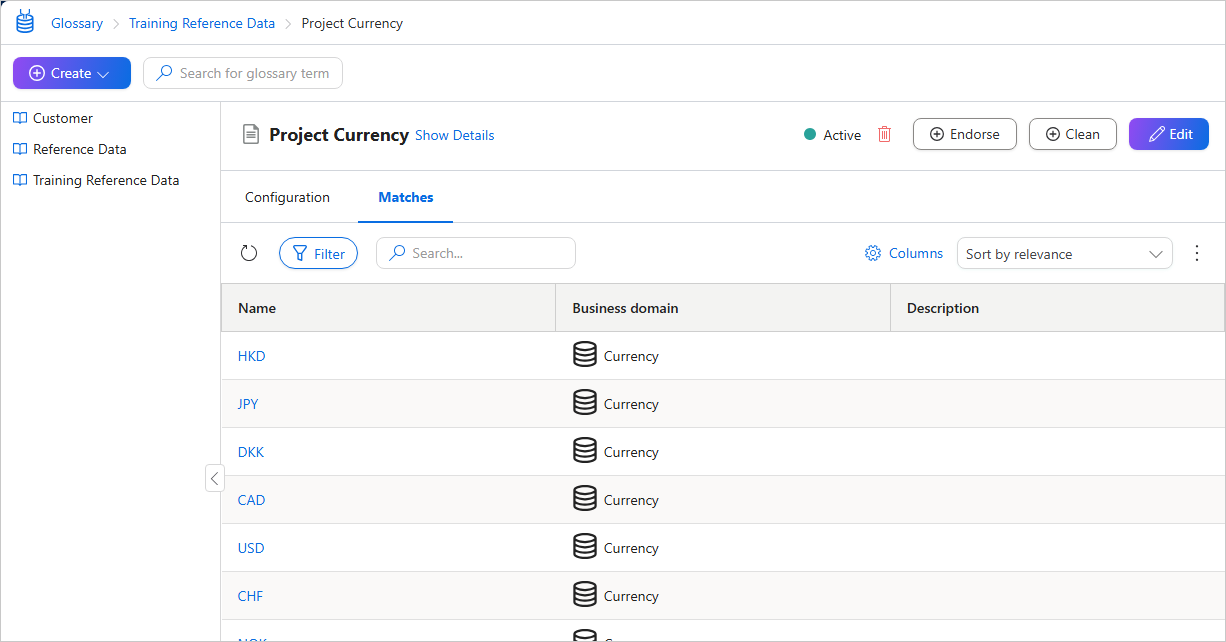Focus the glossary term search field
This screenshot has width=1226, height=642.
[x=243, y=73]
